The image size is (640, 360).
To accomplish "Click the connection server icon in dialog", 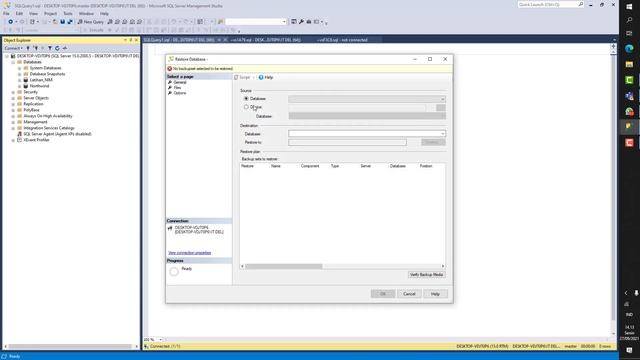I will (170, 228).
